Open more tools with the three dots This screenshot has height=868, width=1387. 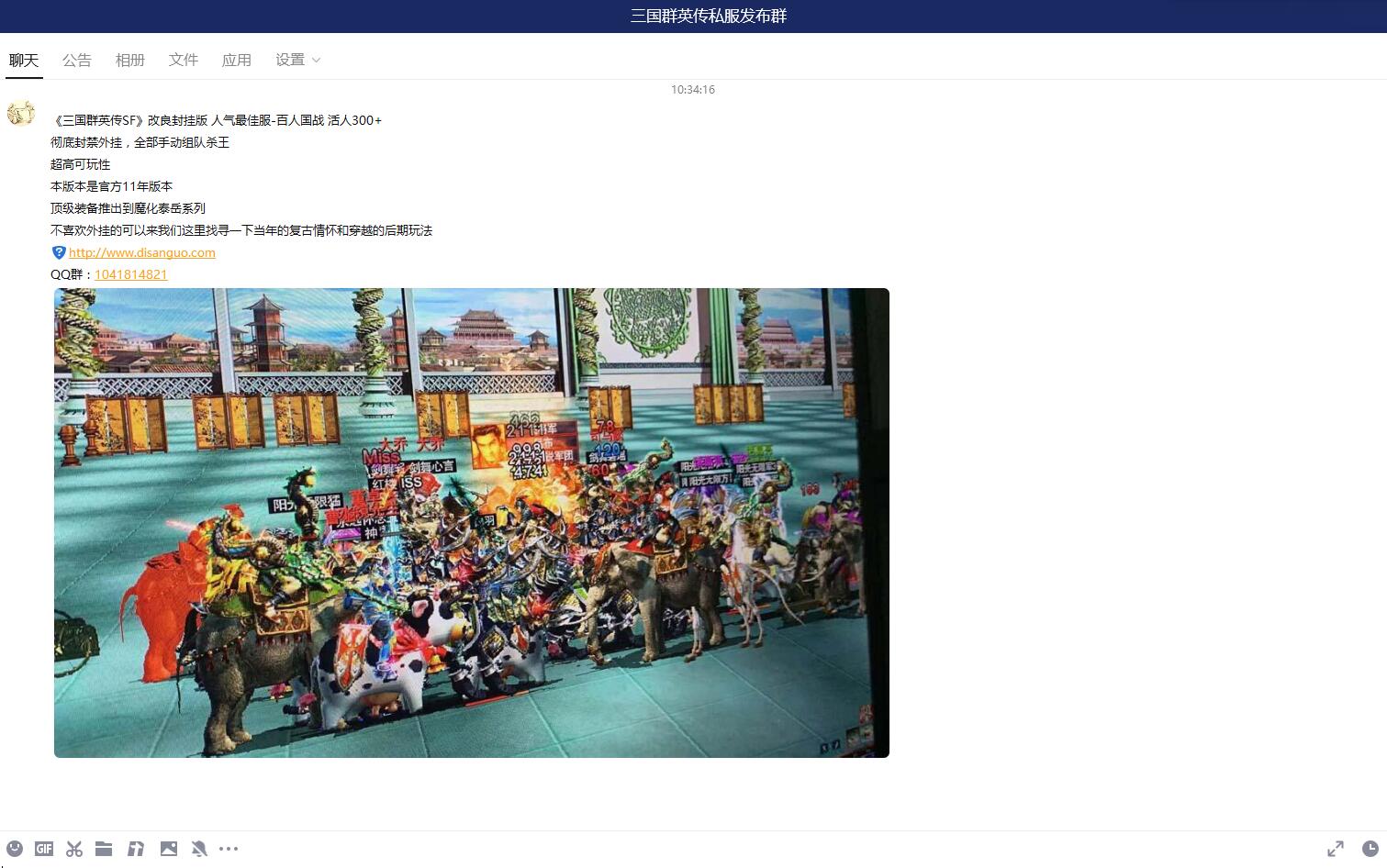pos(229,849)
